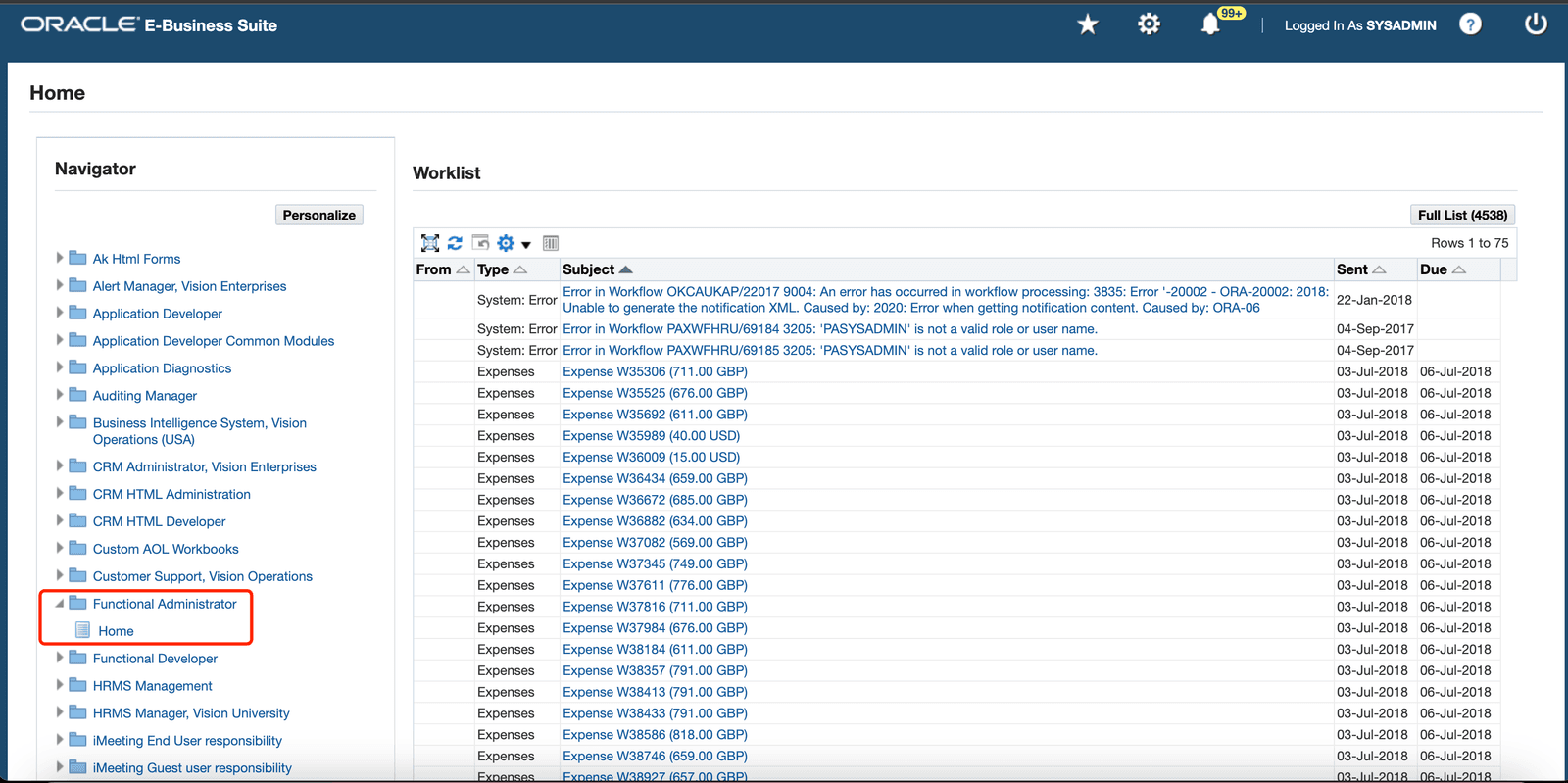Expand the Application Diagnostics node

(60, 367)
